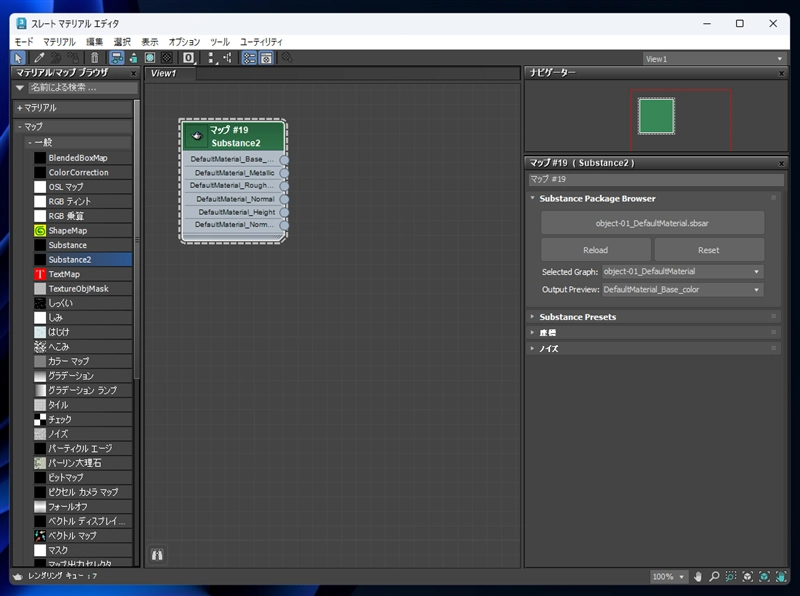The image size is (800, 596).
Task: Click binoculars search icon in View1
Action: click(x=157, y=554)
